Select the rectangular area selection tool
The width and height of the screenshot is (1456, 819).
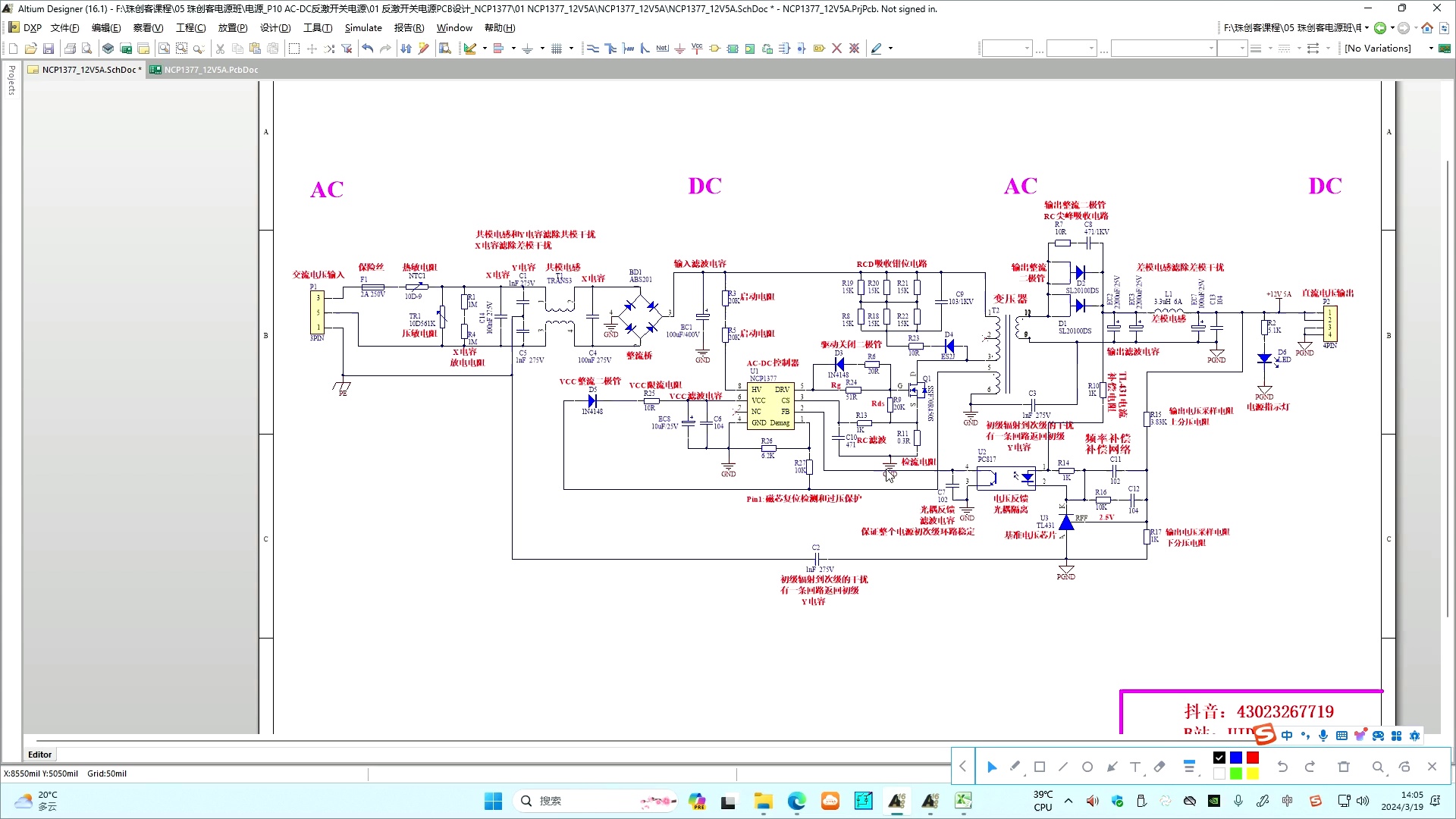294,49
